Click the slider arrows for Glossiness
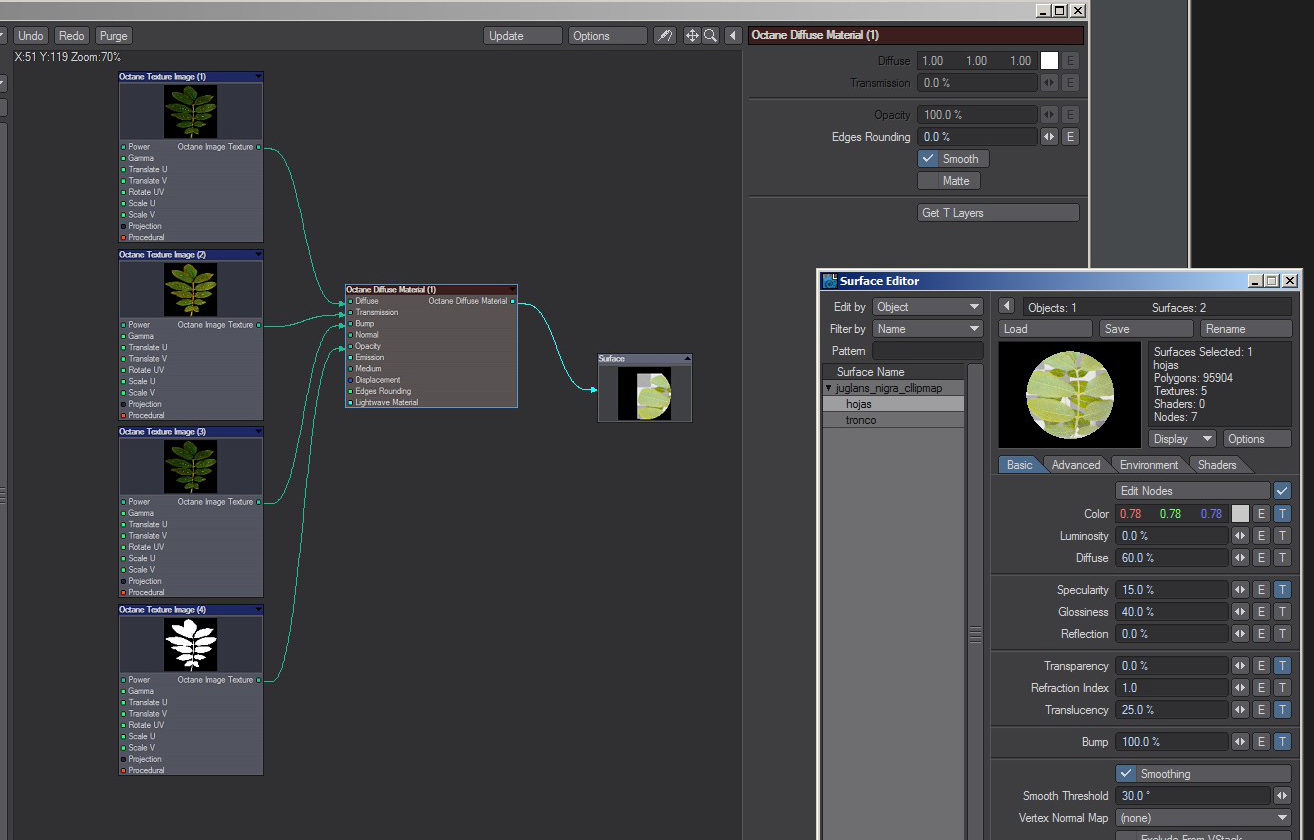Viewport: 1314px width, 840px height. (1240, 612)
